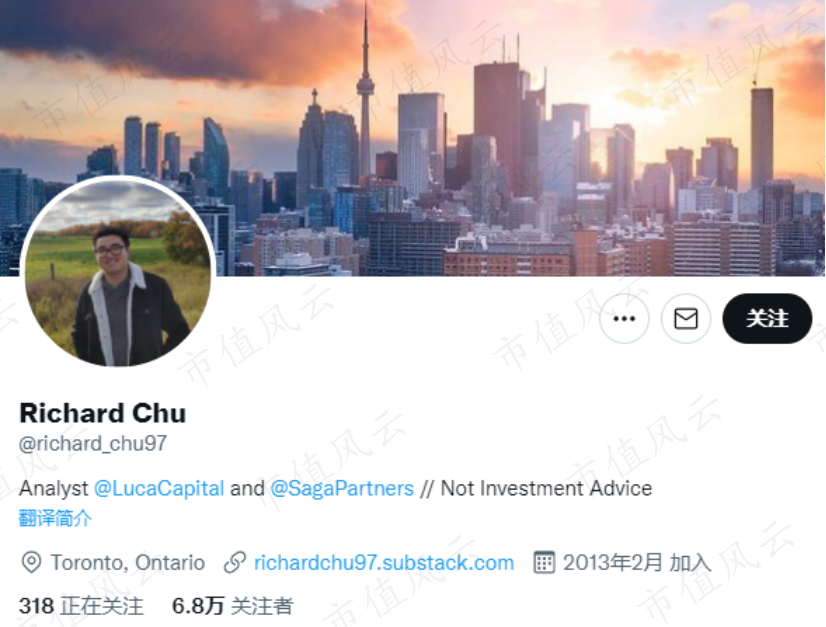Click 翻译简介 to translate the bio
This screenshot has width=826, height=627.
tap(55, 518)
